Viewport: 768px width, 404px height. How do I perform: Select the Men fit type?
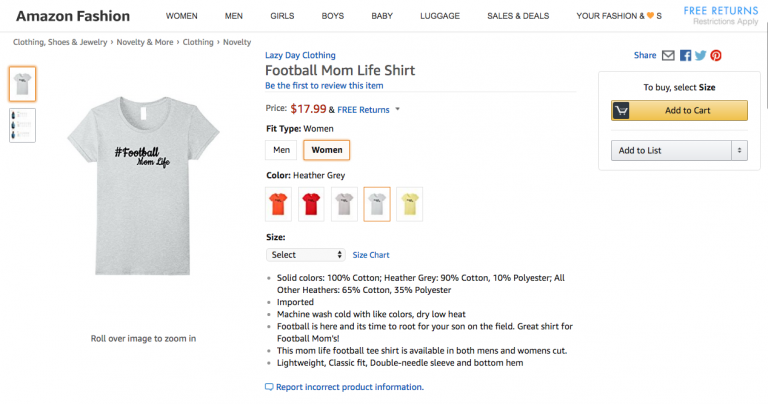pos(281,150)
